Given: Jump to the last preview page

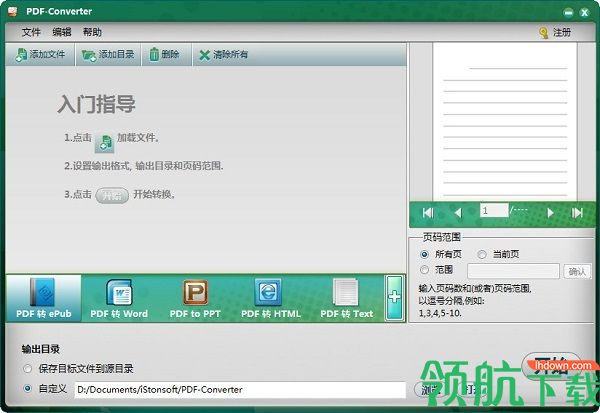Looking at the screenshot, I should click(x=577, y=212).
